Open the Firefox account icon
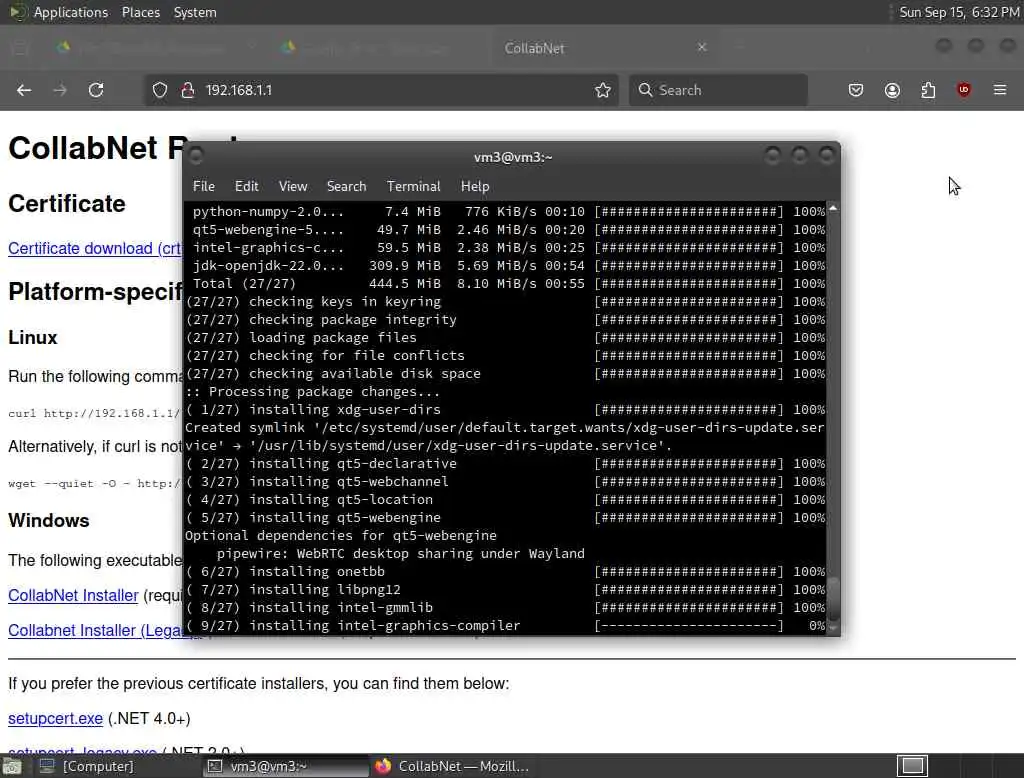This screenshot has width=1024, height=778. tap(892, 90)
